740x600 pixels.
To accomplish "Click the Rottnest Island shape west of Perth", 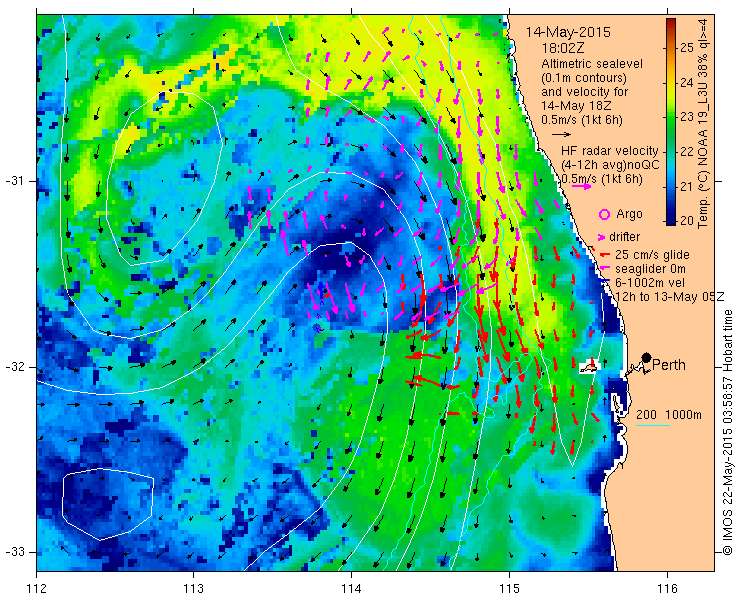I will click(589, 367).
